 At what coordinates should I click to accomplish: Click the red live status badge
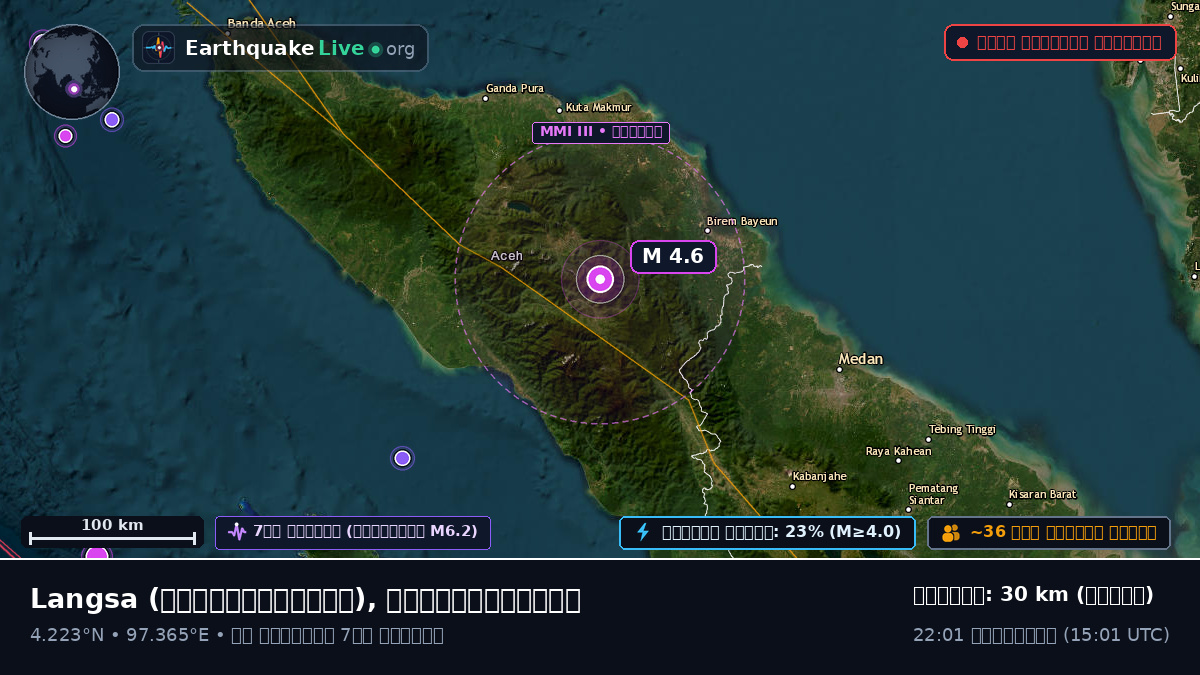1060,43
